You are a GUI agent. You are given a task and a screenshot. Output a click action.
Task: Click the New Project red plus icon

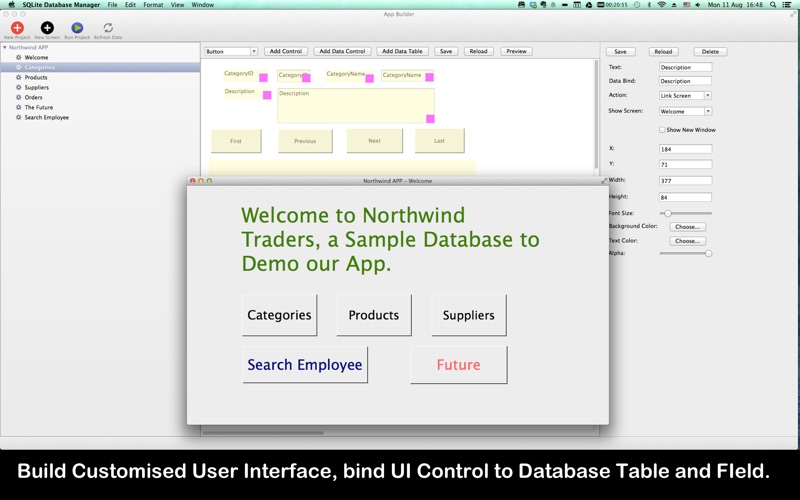17,28
